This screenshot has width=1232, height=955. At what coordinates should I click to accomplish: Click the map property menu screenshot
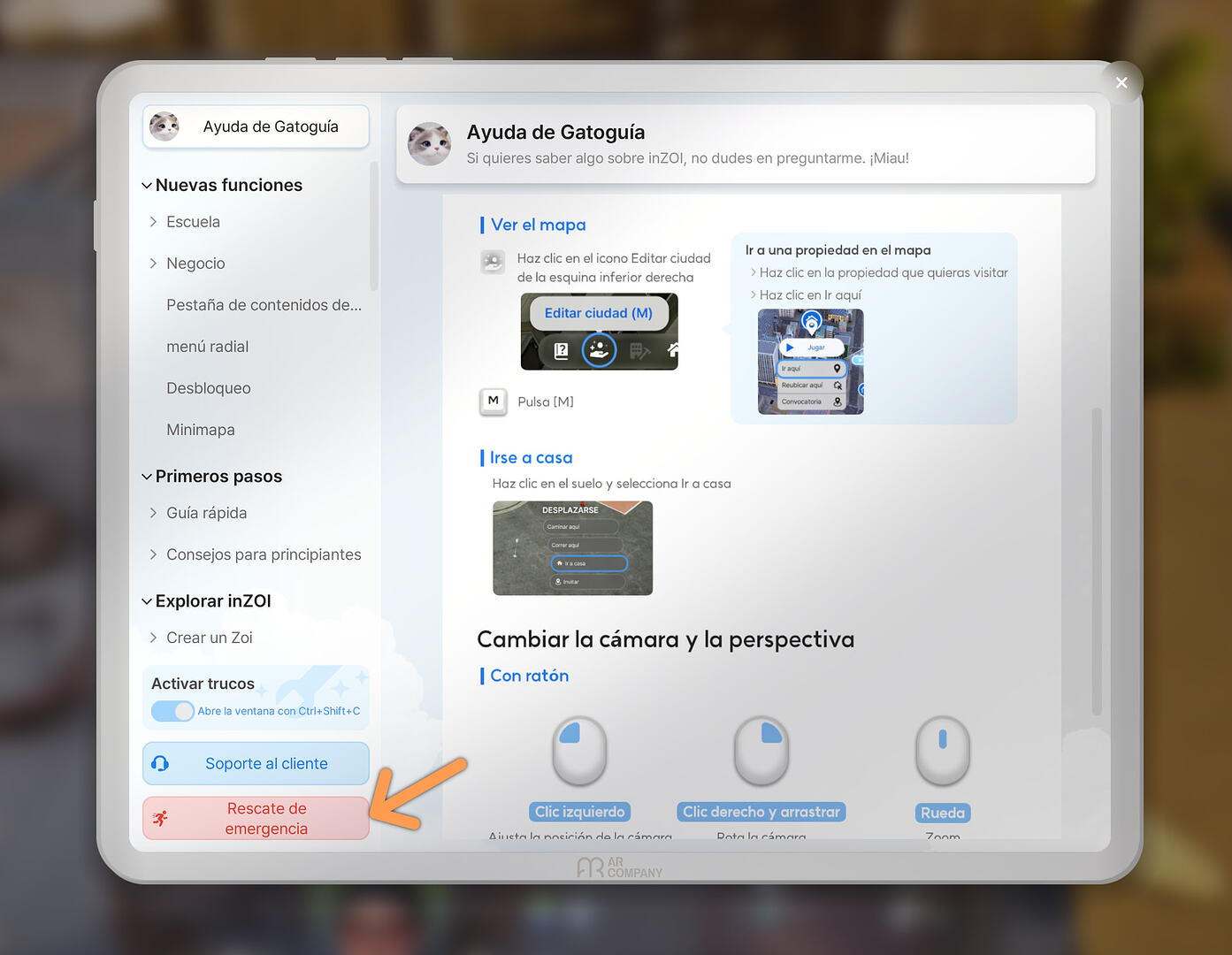(811, 362)
